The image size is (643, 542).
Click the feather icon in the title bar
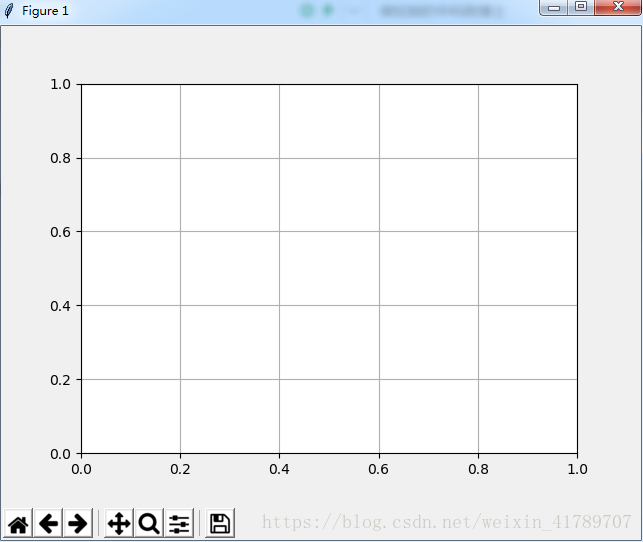click(9, 11)
